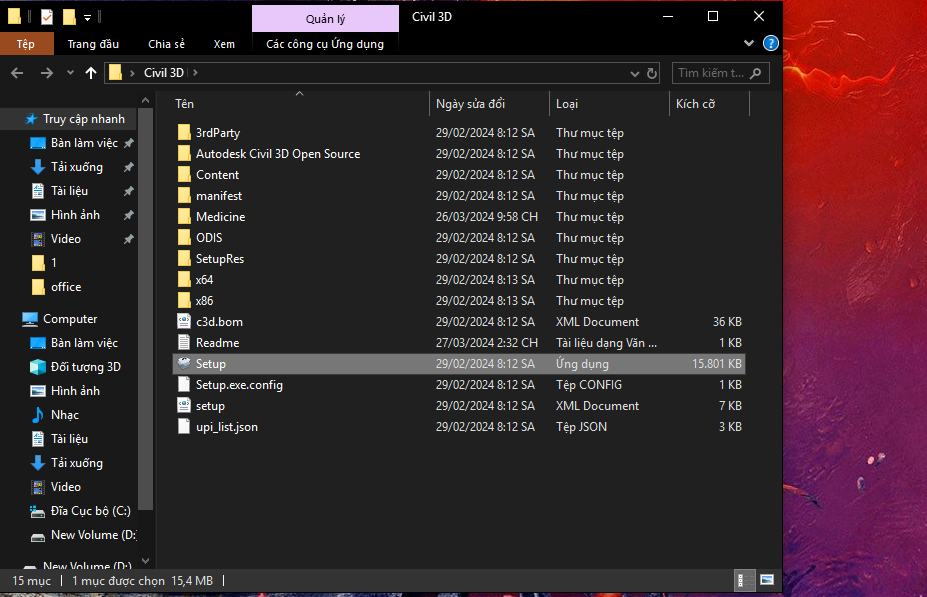The width and height of the screenshot is (927, 597).
Task: Click the Readme text file icon
Action: [x=184, y=342]
